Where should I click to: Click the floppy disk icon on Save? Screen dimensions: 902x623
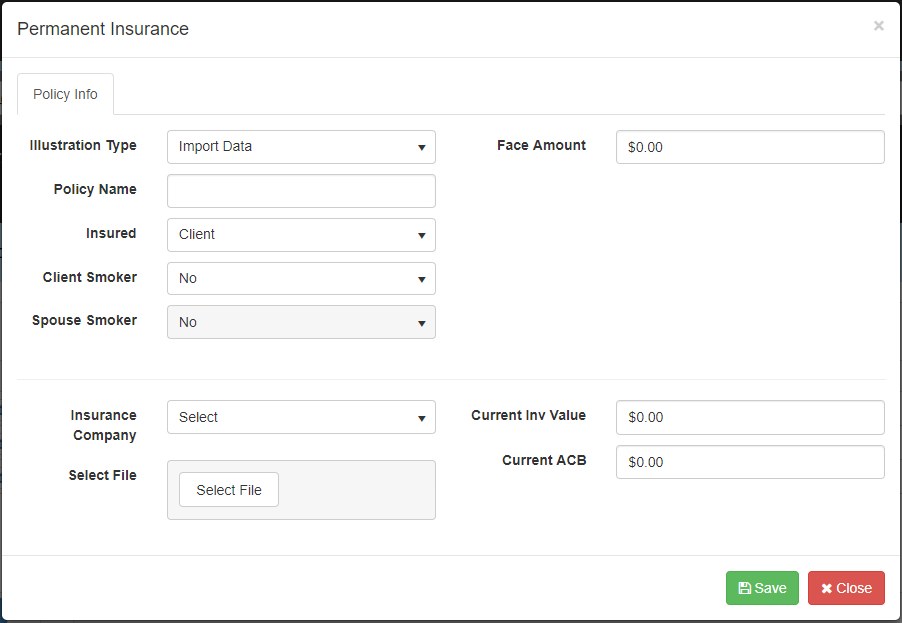(x=745, y=589)
